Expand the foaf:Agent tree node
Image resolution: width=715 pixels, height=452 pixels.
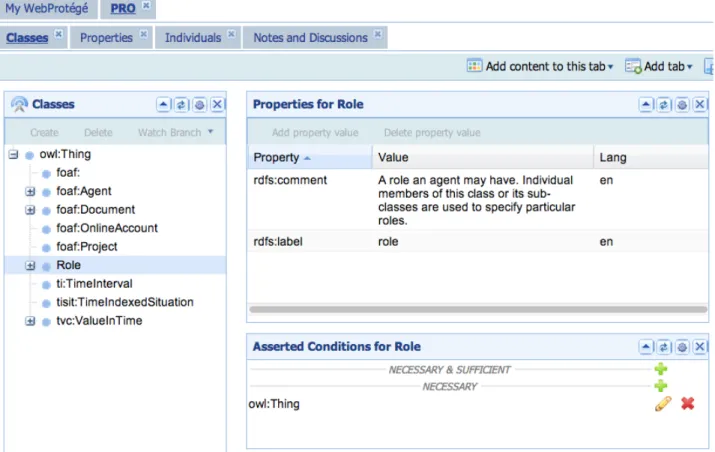tap(30, 192)
